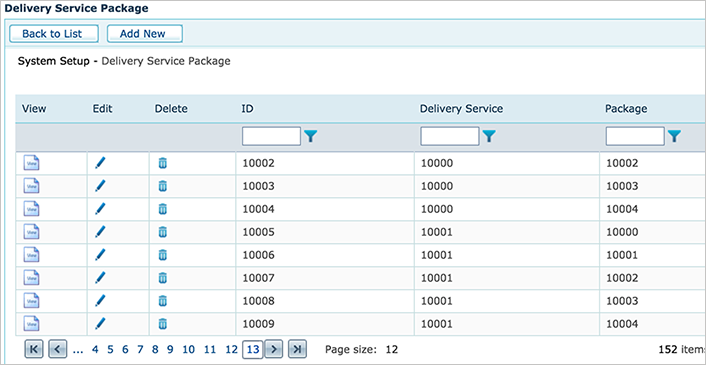View the details of record 10009

pos(32,324)
